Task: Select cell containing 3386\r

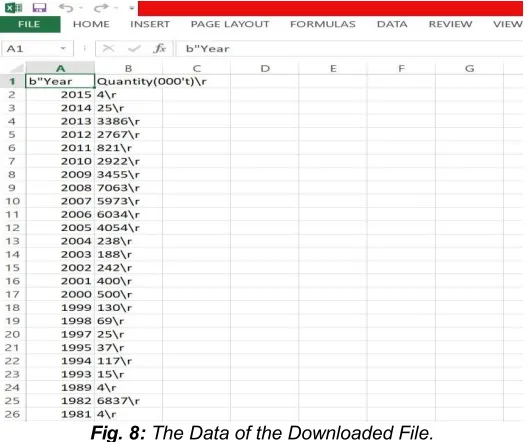Action: (x=128, y=121)
